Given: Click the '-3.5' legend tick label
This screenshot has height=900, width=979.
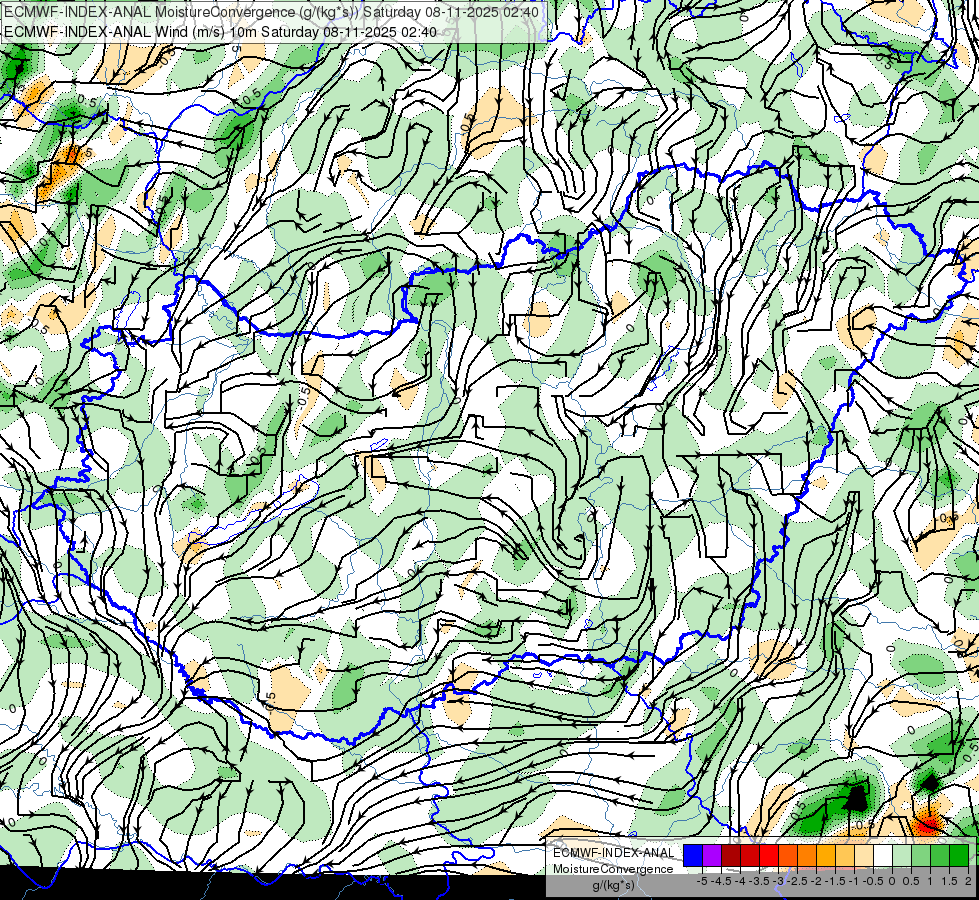Looking at the screenshot, I should (759, 881).
